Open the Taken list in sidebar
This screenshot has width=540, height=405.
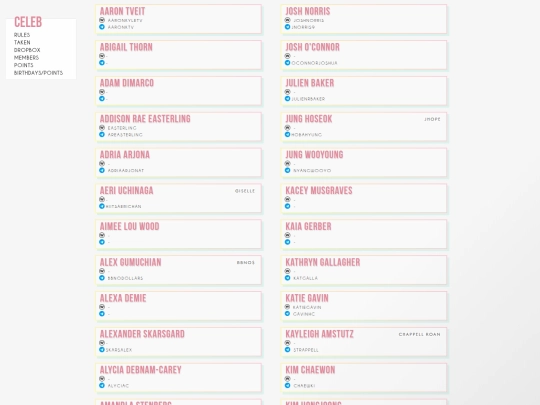point(22,42)
